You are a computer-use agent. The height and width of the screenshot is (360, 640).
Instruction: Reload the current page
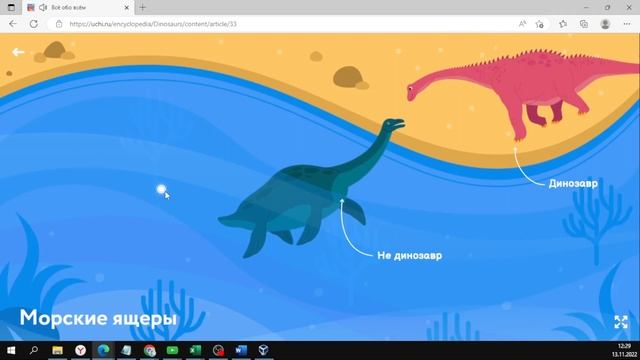click(x=33, y=24)
